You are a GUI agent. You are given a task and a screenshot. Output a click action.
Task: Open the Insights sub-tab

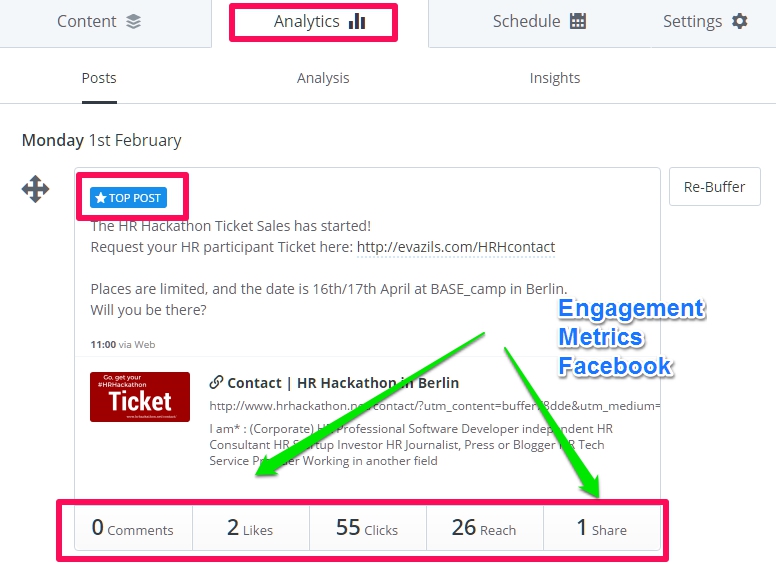(x=554, y=78)
